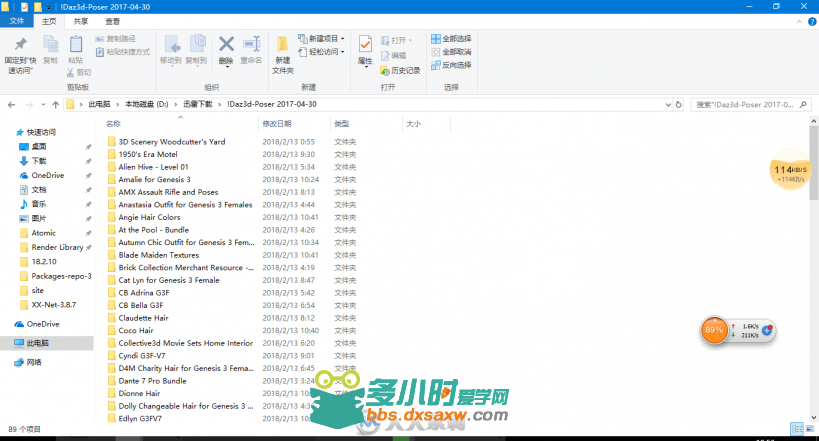Image resolution: width=819 pixels, height=441 pixels.
Task: Refresh the current folder view
Action: coord(678,105)
